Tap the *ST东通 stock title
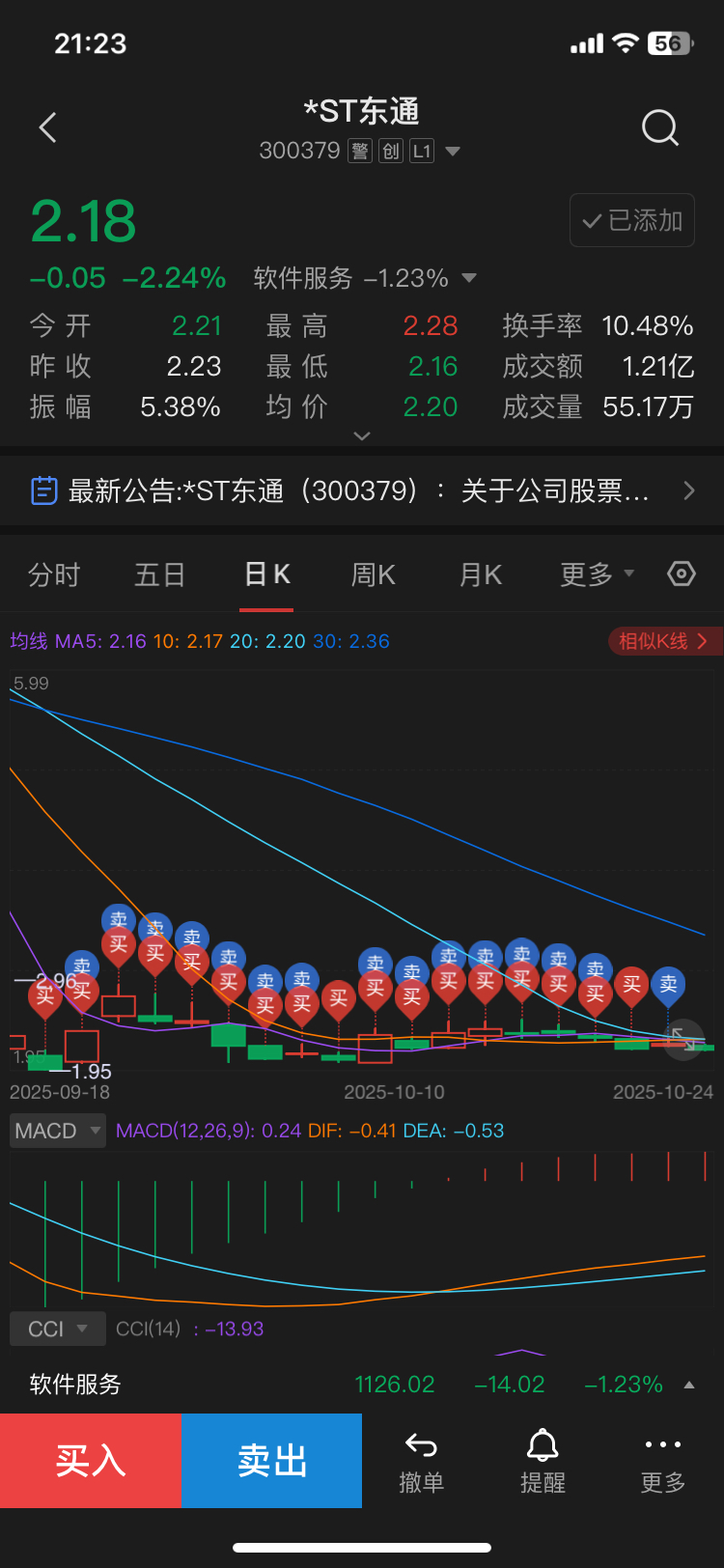This screenshot has width=724, height=1568. (362, 111)
